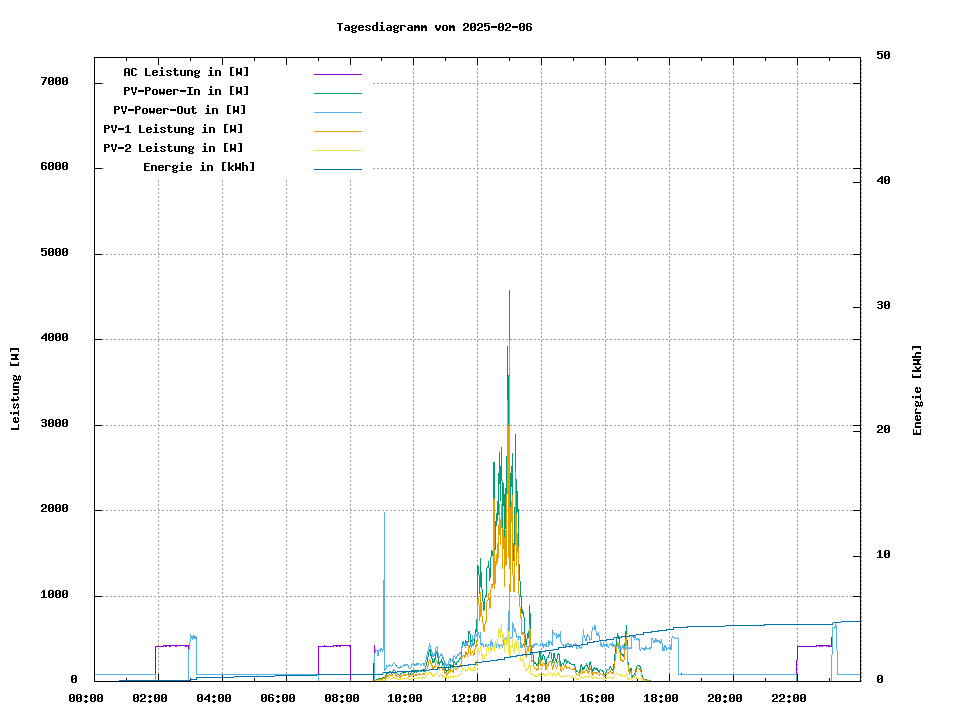960x720 pixels.
Task: Click the light blue PV-Power-Out legend line
Action: point(337,111)
